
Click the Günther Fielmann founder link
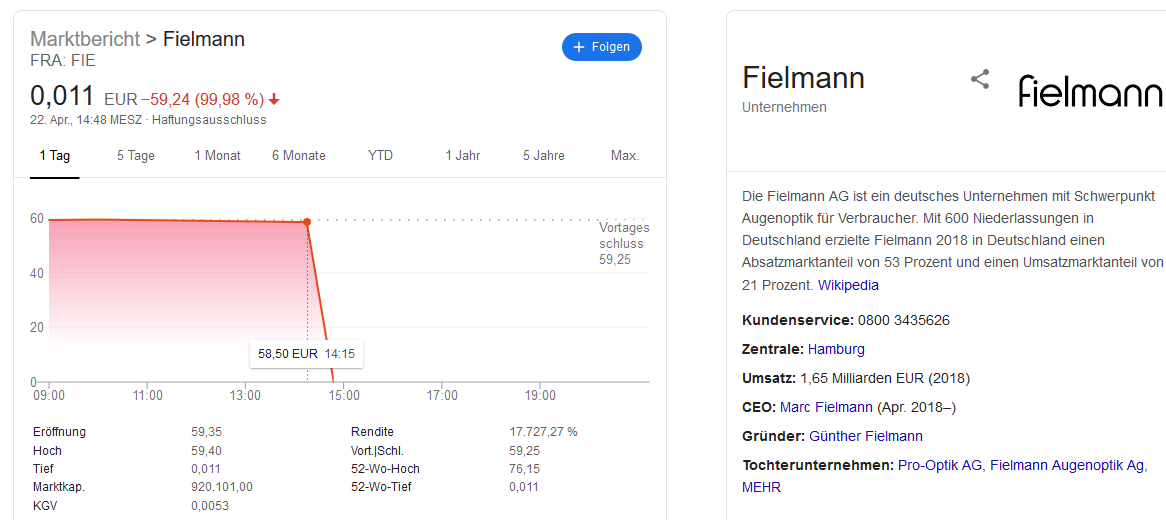coord(865,436)
